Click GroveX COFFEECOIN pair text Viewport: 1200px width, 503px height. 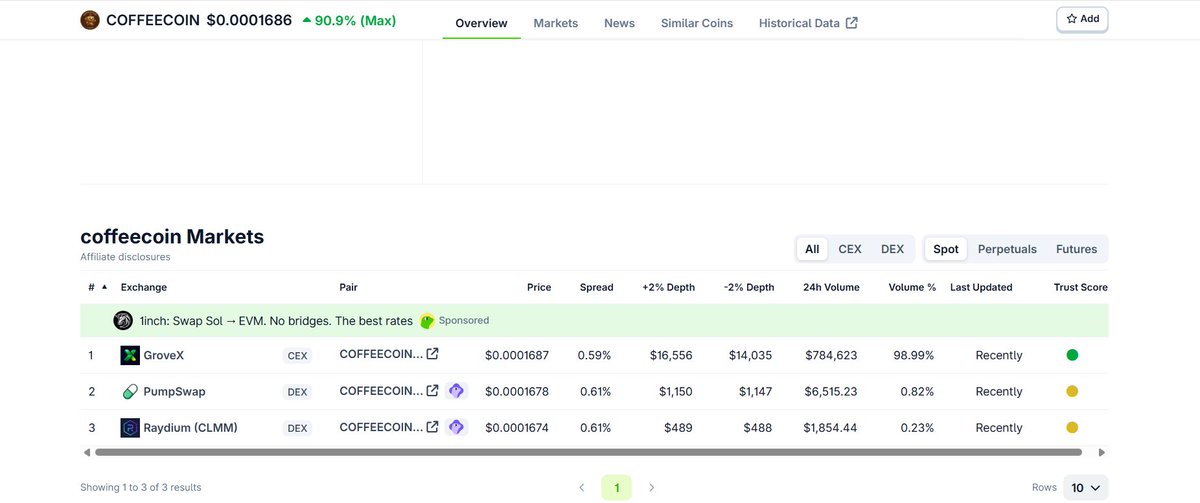(x=381, y=354)
